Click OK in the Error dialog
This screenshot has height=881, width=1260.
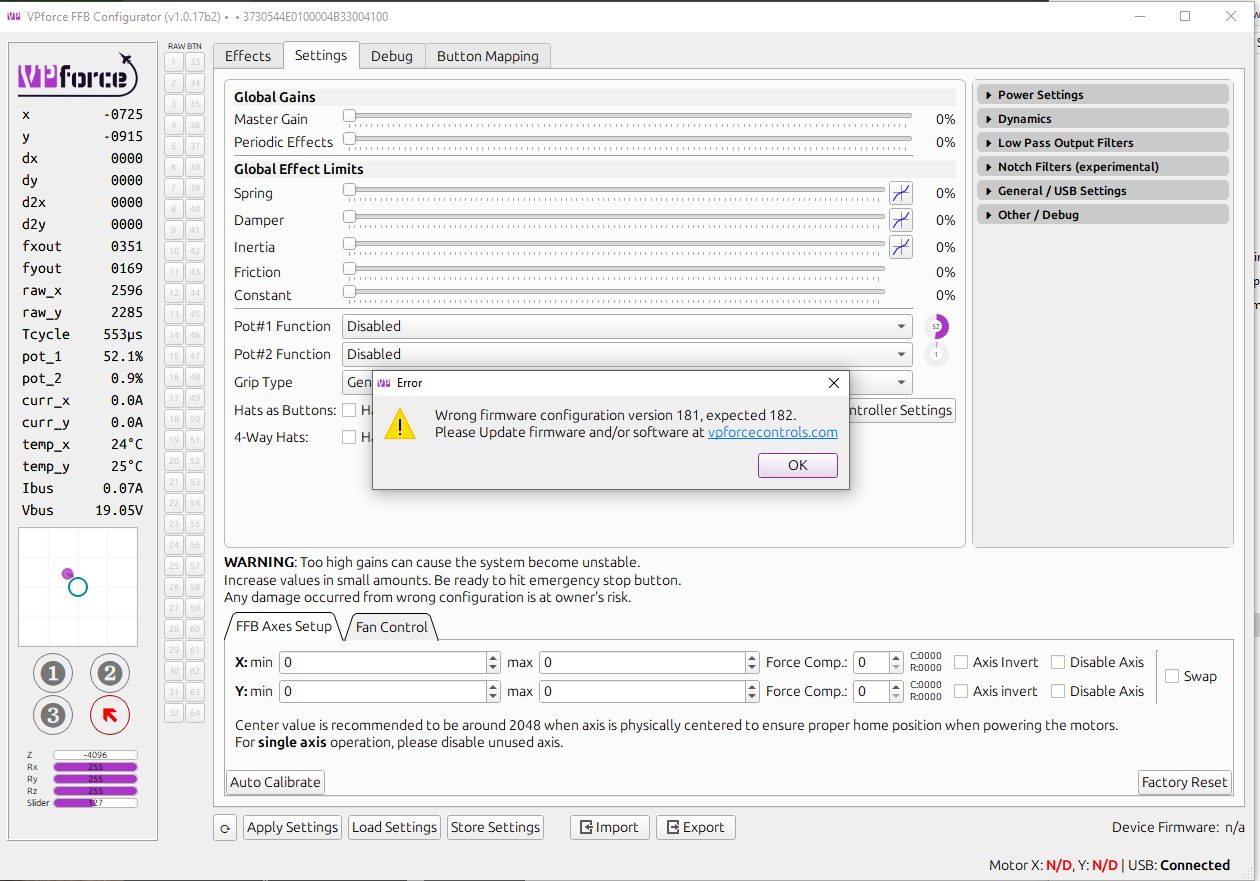point(797,465)
